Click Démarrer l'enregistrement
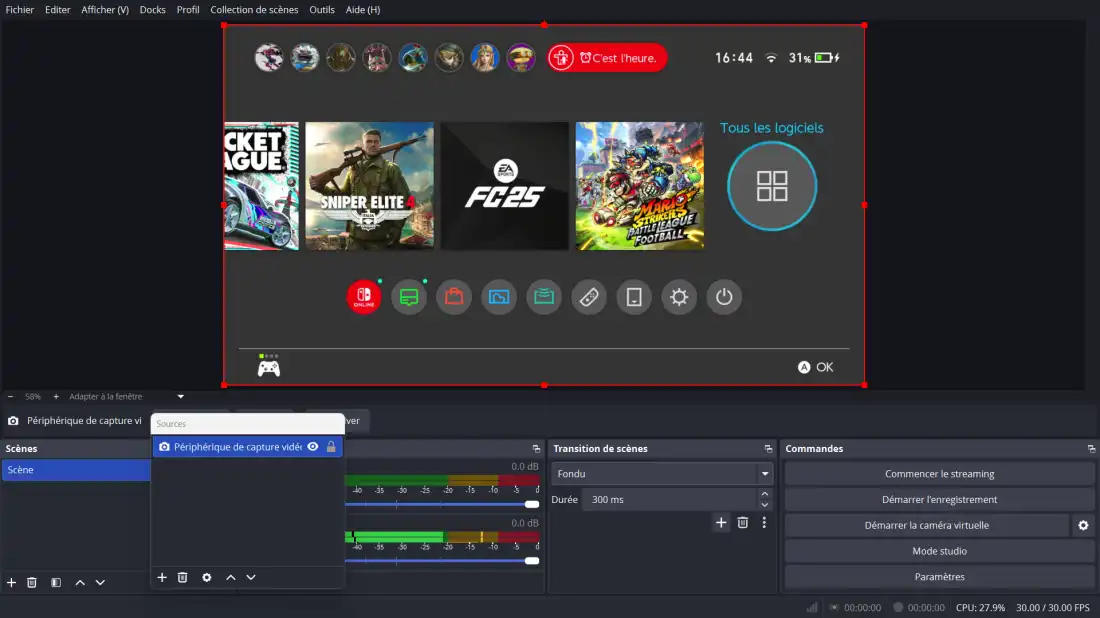The width and height of the screenshot is (1100, 618). click(x=939, y=499)
